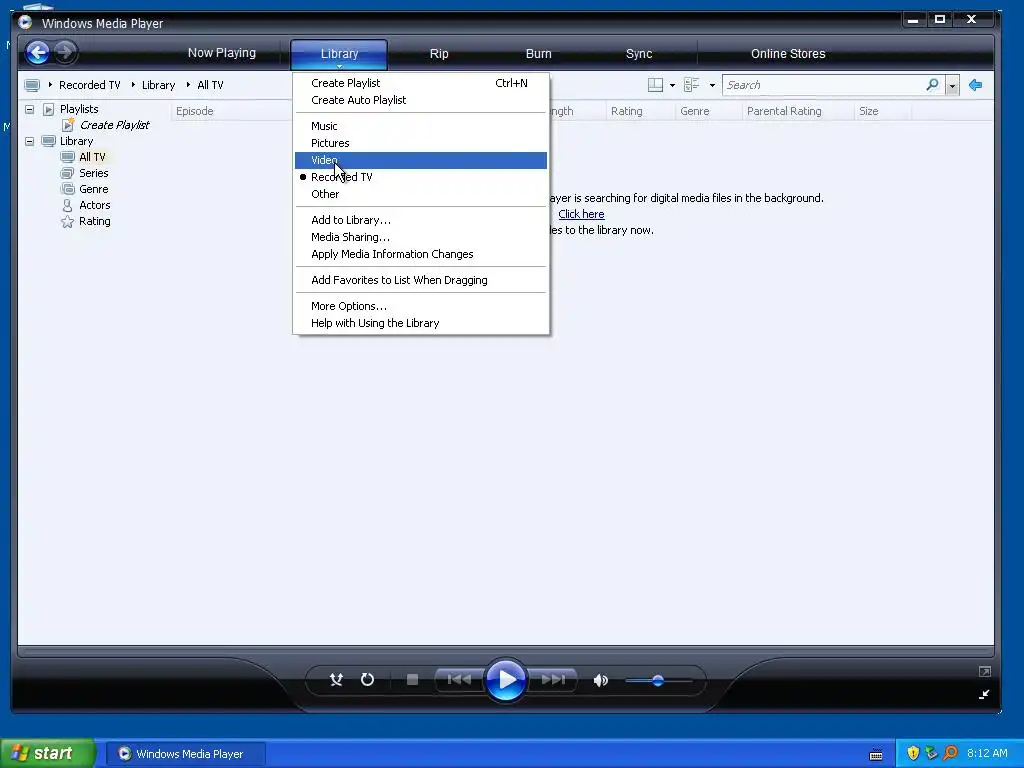
Task: Turn on repeat in playback controls
Action: tap(368, 680)
